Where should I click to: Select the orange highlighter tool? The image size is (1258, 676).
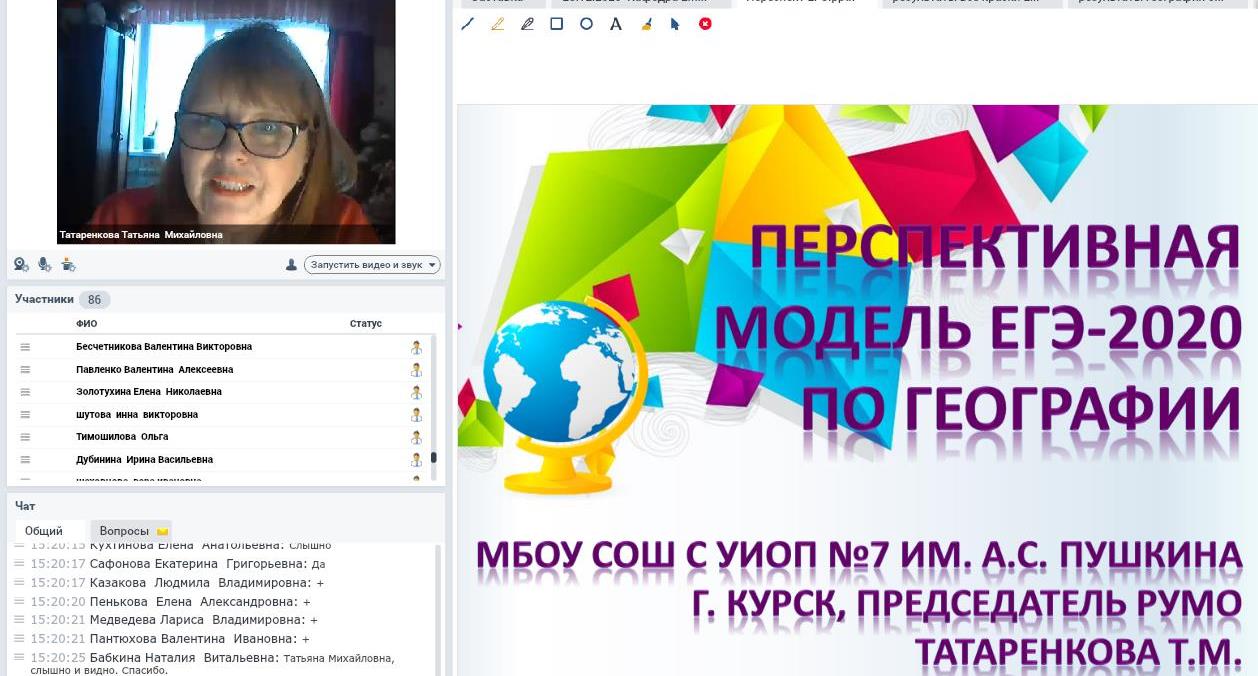tap(497, 24)
